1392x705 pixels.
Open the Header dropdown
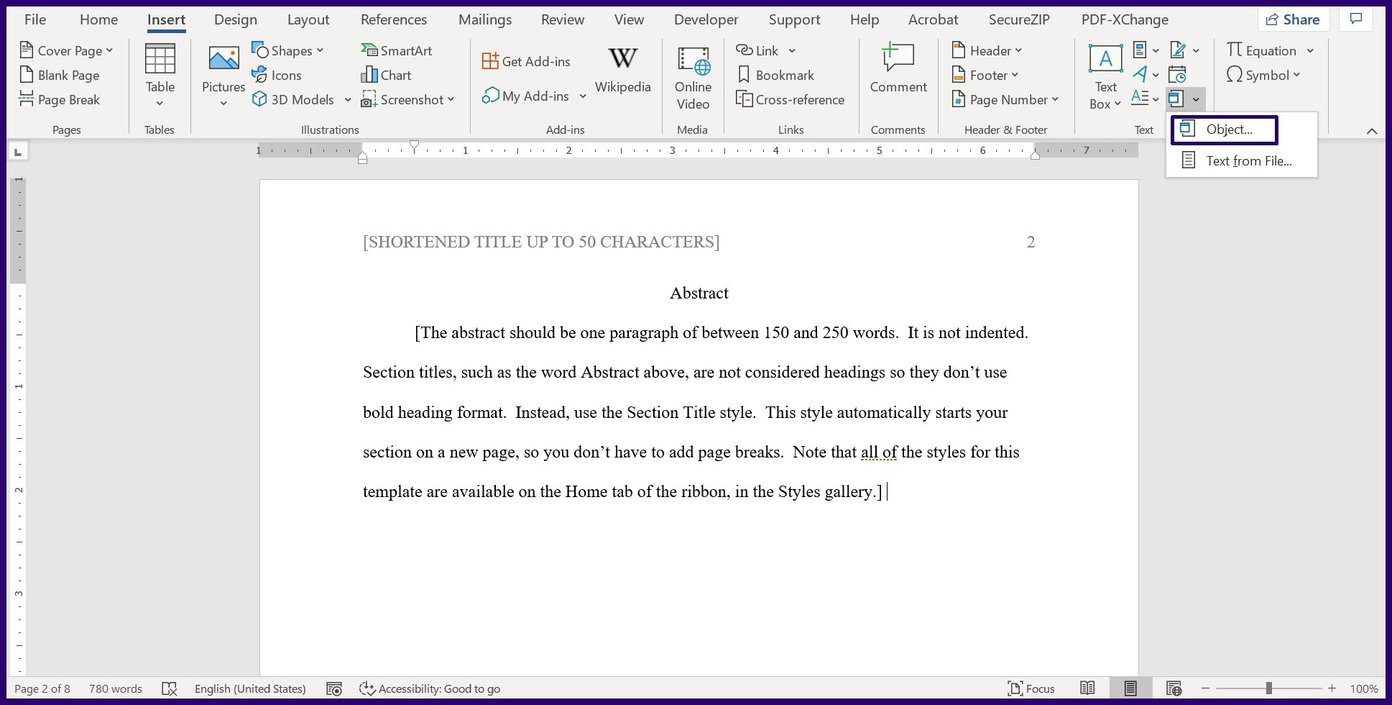click(x=988, y=50)
